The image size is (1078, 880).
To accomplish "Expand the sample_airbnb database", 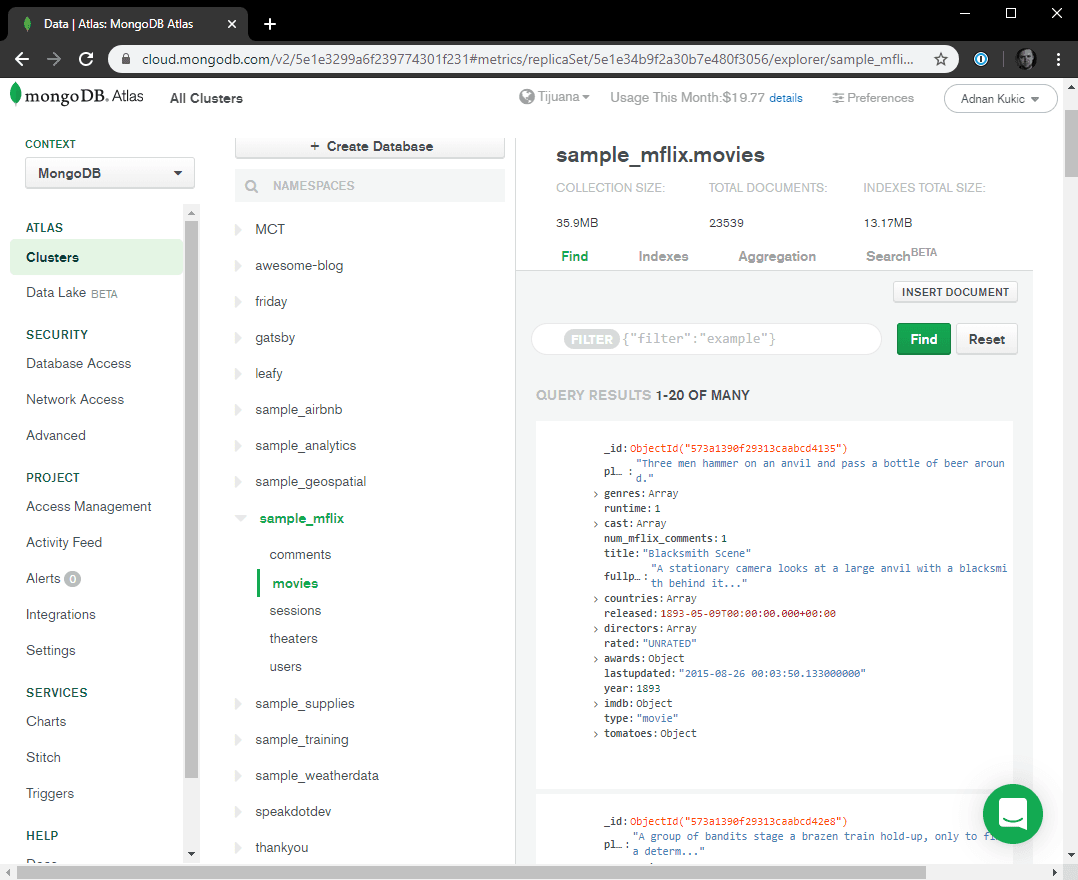I will coord(238,410).
